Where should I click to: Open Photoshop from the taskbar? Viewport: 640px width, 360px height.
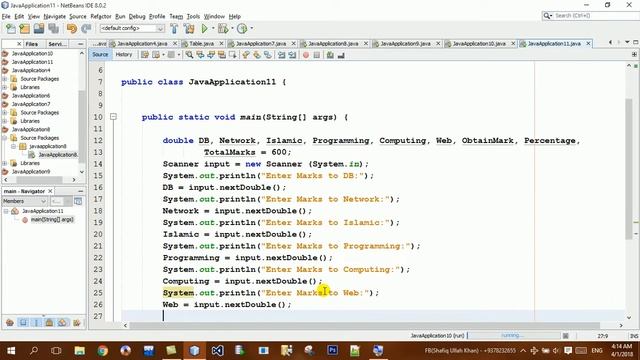(x=332, y=350)
